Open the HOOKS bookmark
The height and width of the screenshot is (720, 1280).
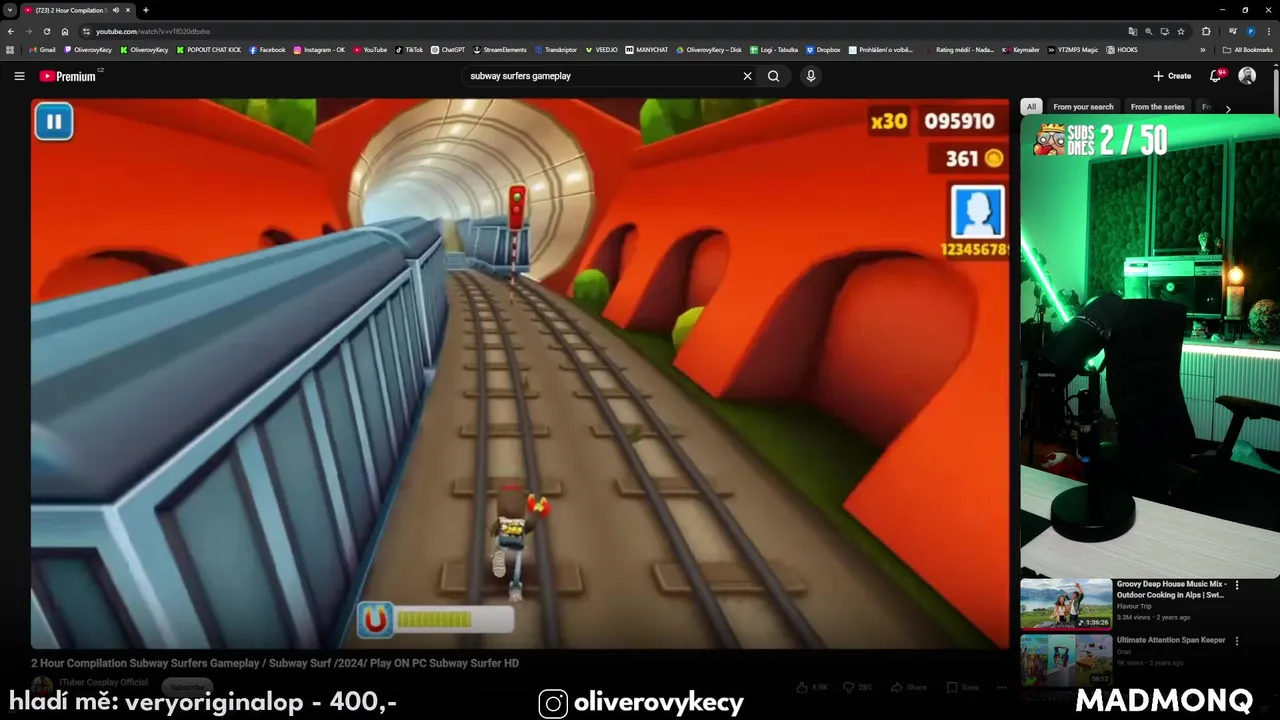tap(1122, 50)
